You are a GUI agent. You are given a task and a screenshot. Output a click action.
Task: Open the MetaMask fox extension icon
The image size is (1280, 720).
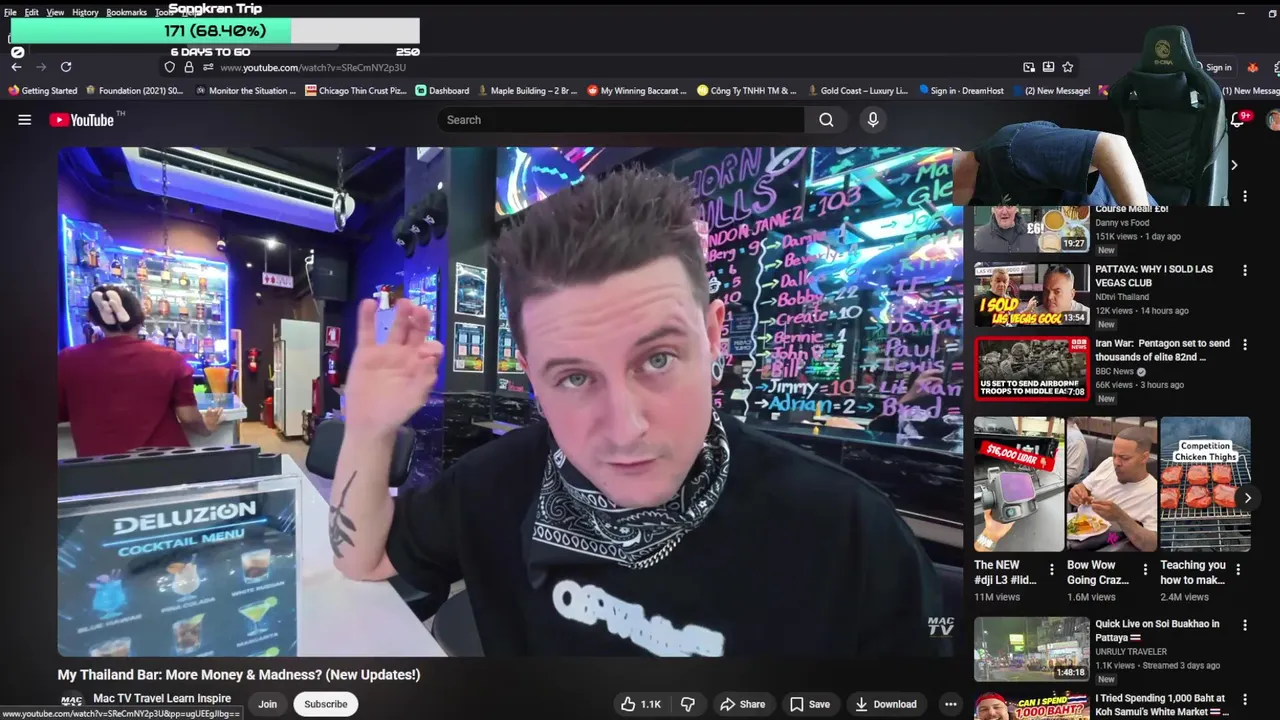[1252, 67]
